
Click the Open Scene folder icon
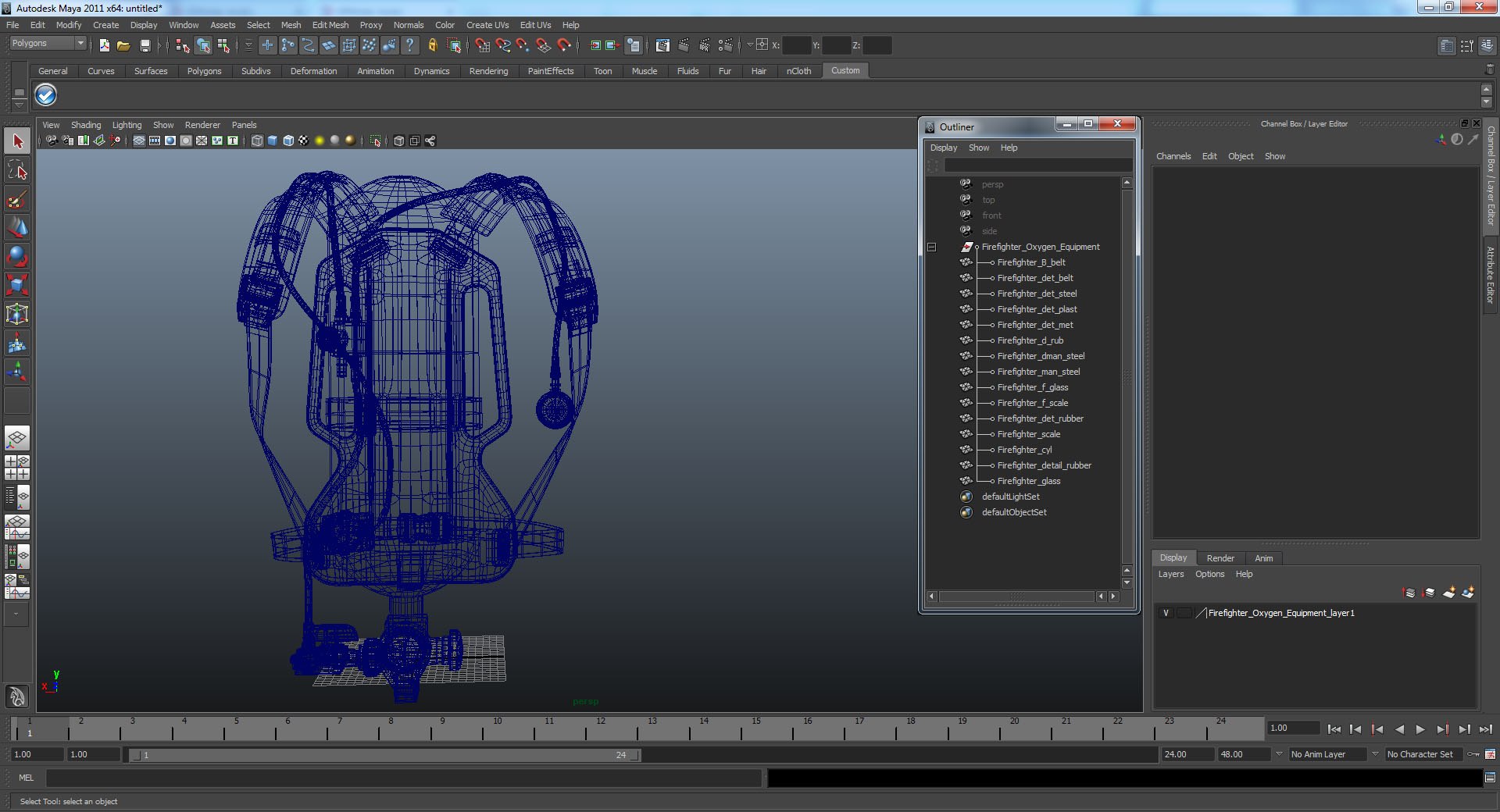tap(123, 46)
